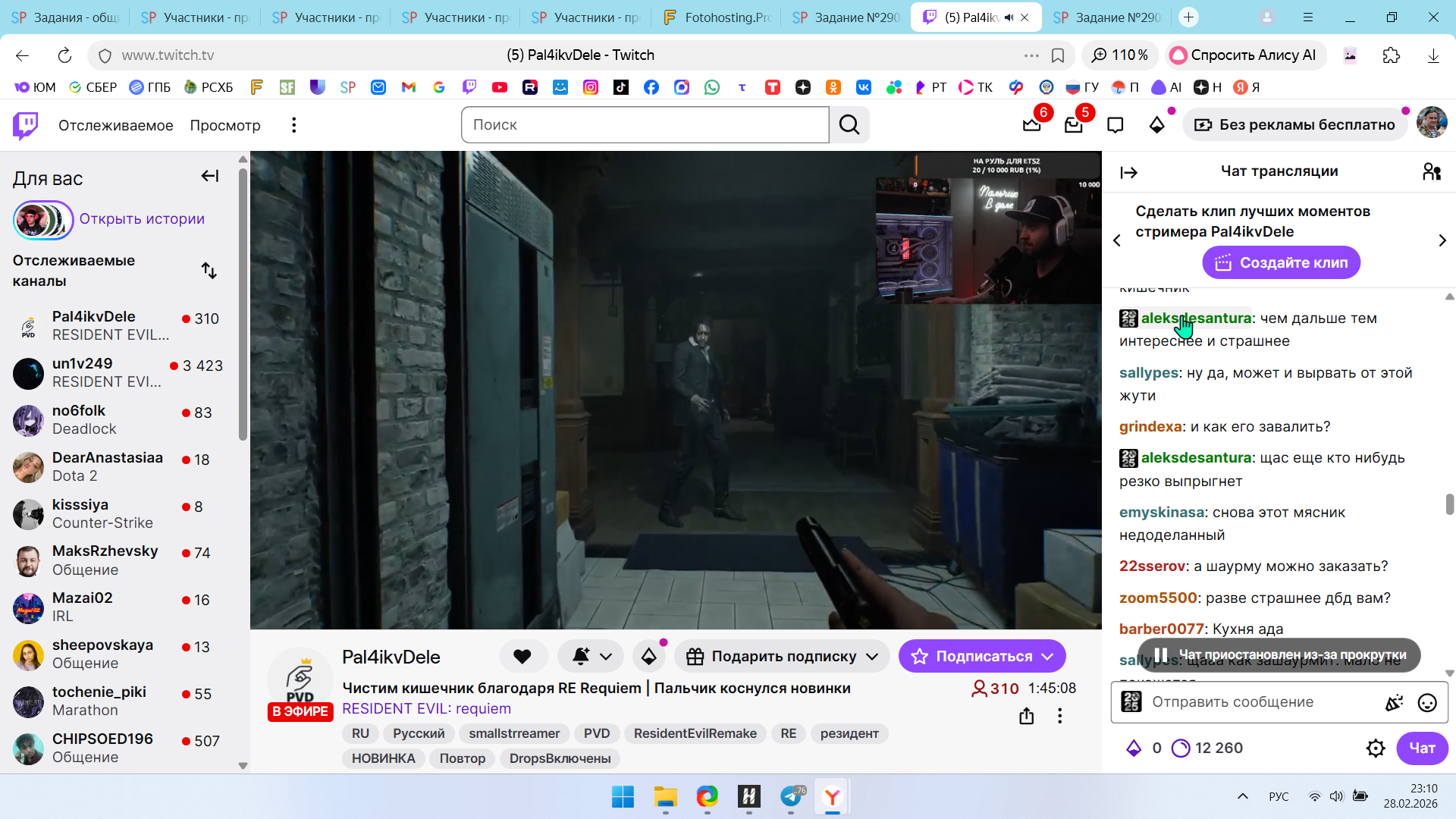Open the Просмотр navigation tab

pyautogui.click(x=225, y=125)
